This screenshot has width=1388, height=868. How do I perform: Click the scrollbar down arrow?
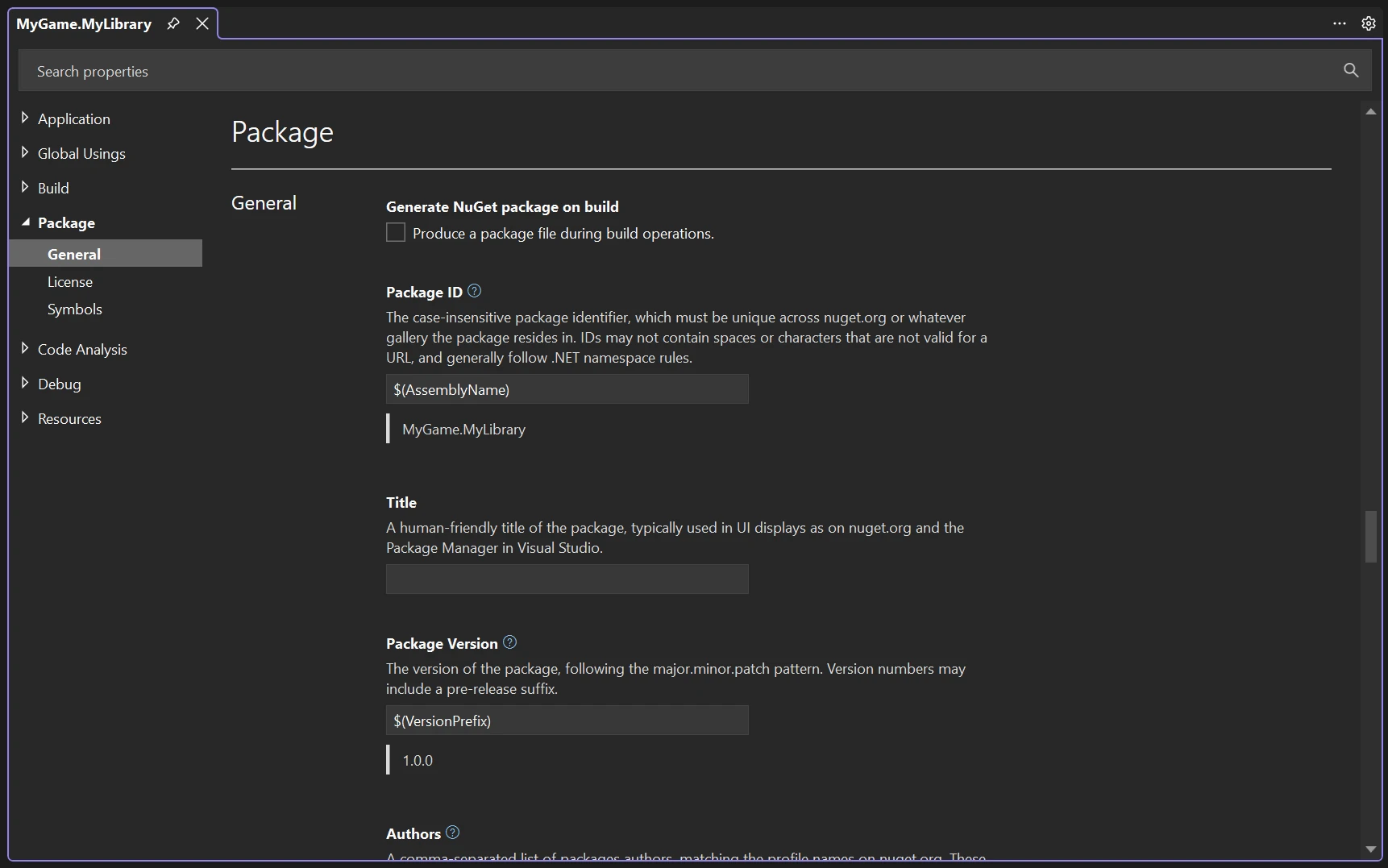coord(1371,849)
